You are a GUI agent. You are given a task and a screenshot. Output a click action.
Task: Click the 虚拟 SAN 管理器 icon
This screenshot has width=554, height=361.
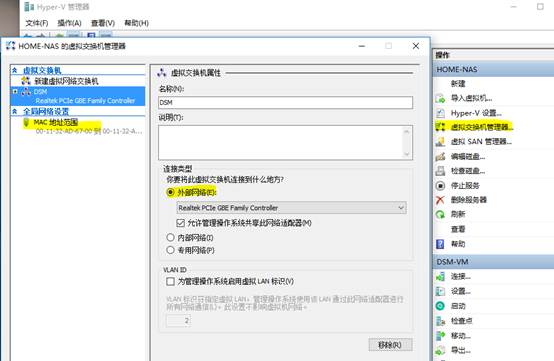pos(440,142)
